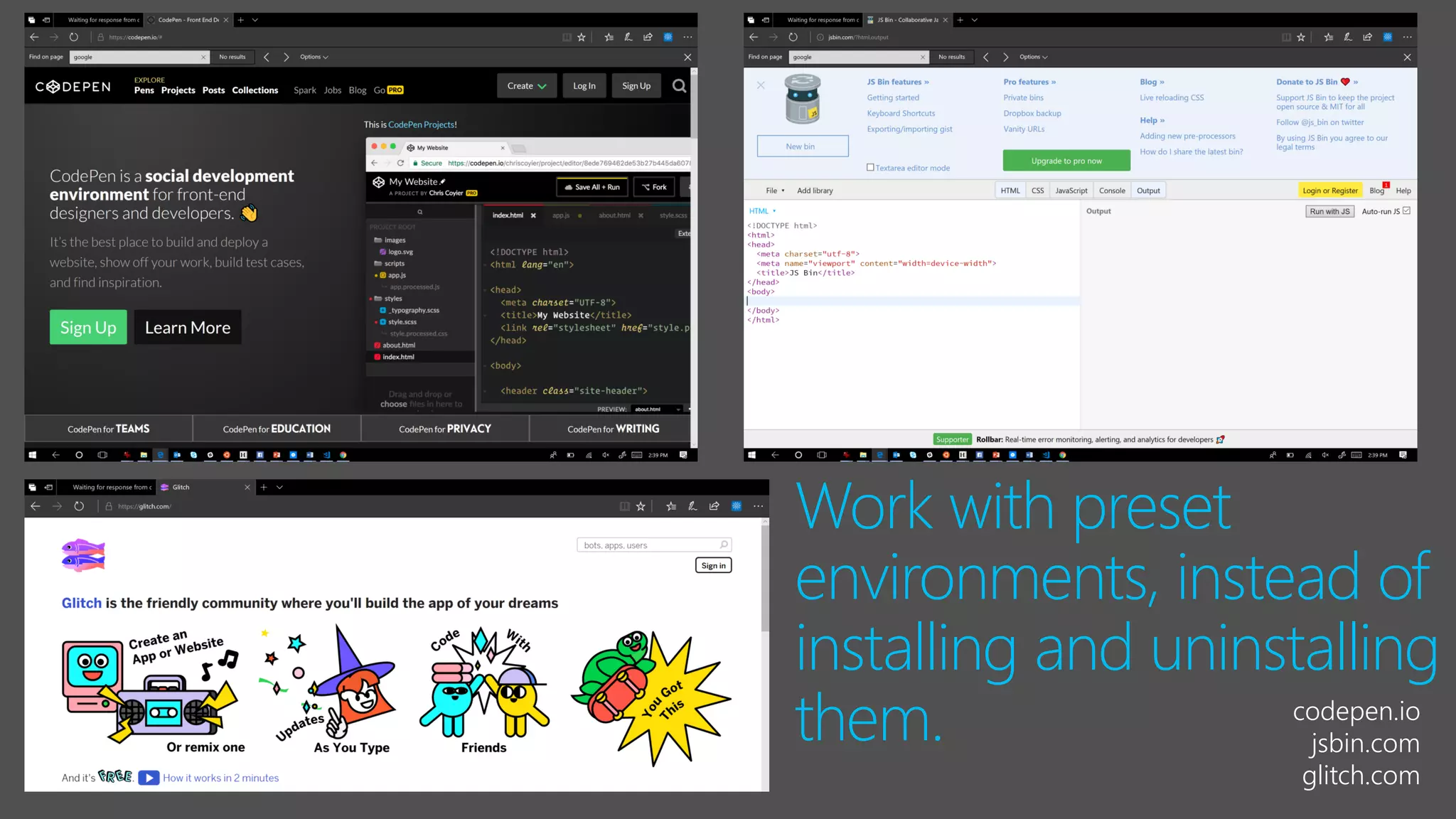
Task: Open How it works in 2 minutes link
Action: 220,778
